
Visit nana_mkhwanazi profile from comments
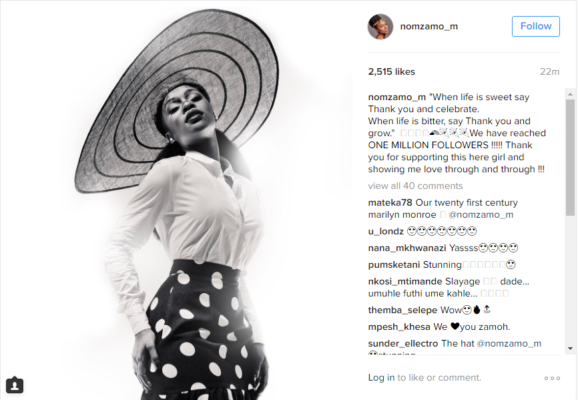(x=407, y=248)
